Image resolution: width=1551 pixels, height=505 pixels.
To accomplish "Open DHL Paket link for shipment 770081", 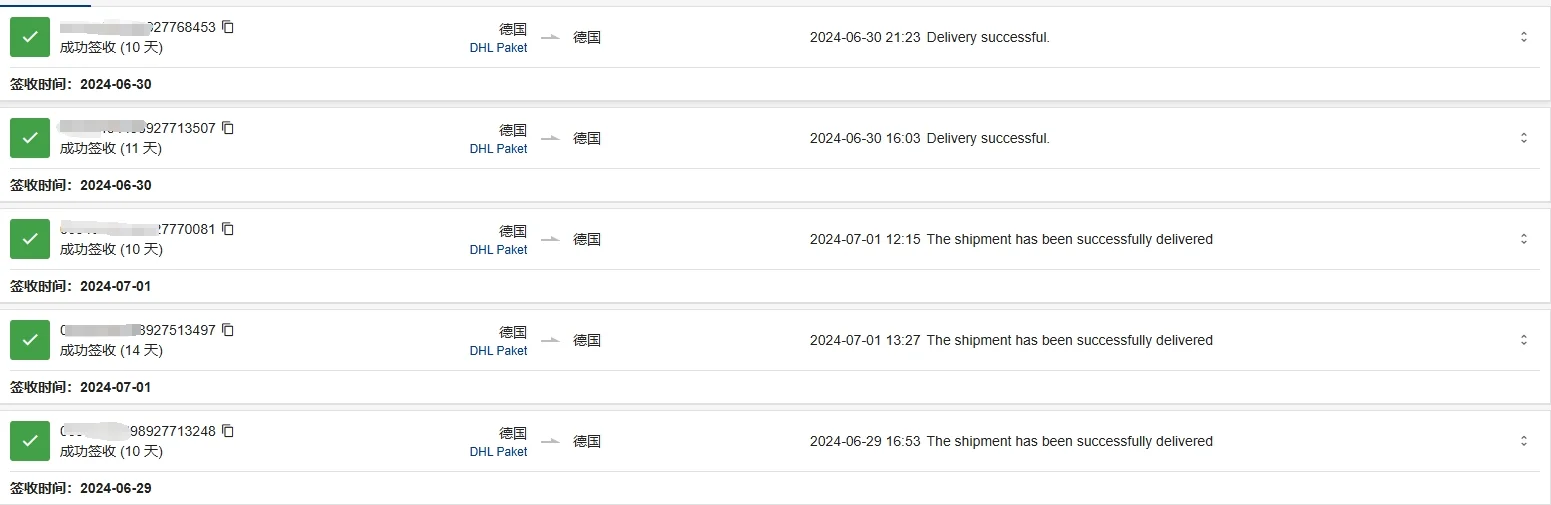I will coord(498,249).
